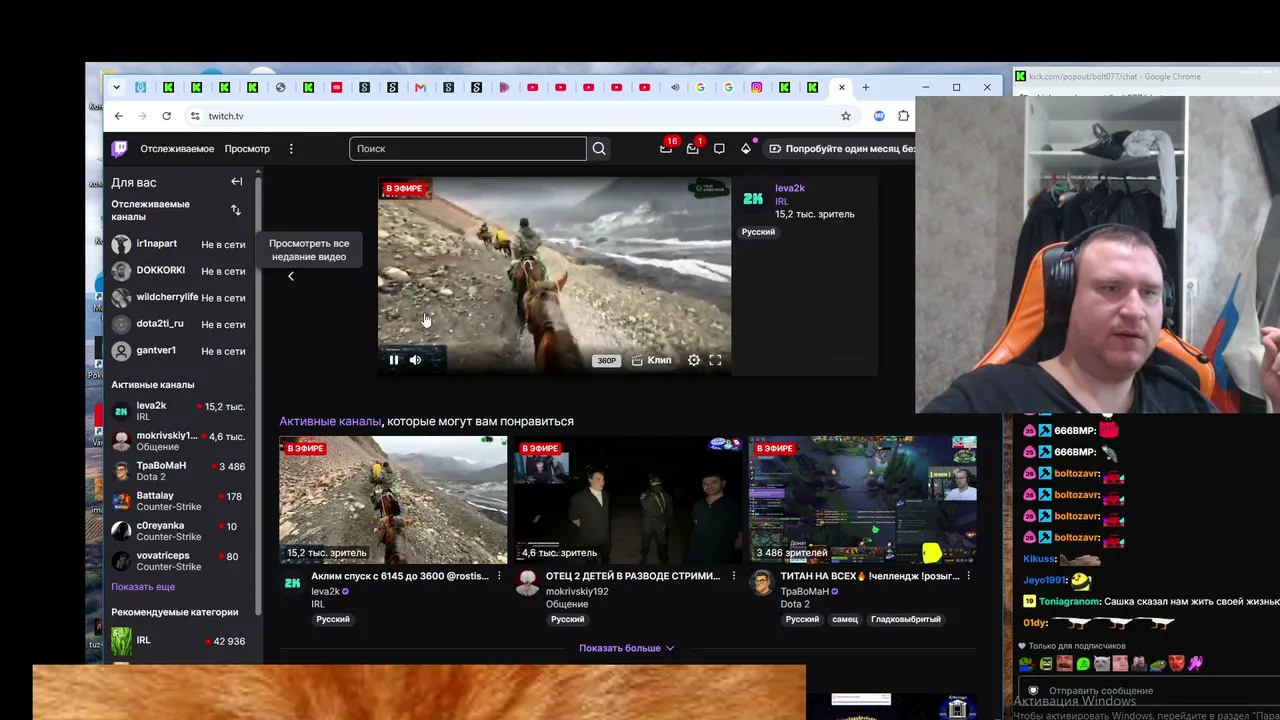This screenshot has width=1280, height=720.
Task: Open a new Chrome tab
Action: (x=866, y=88)
